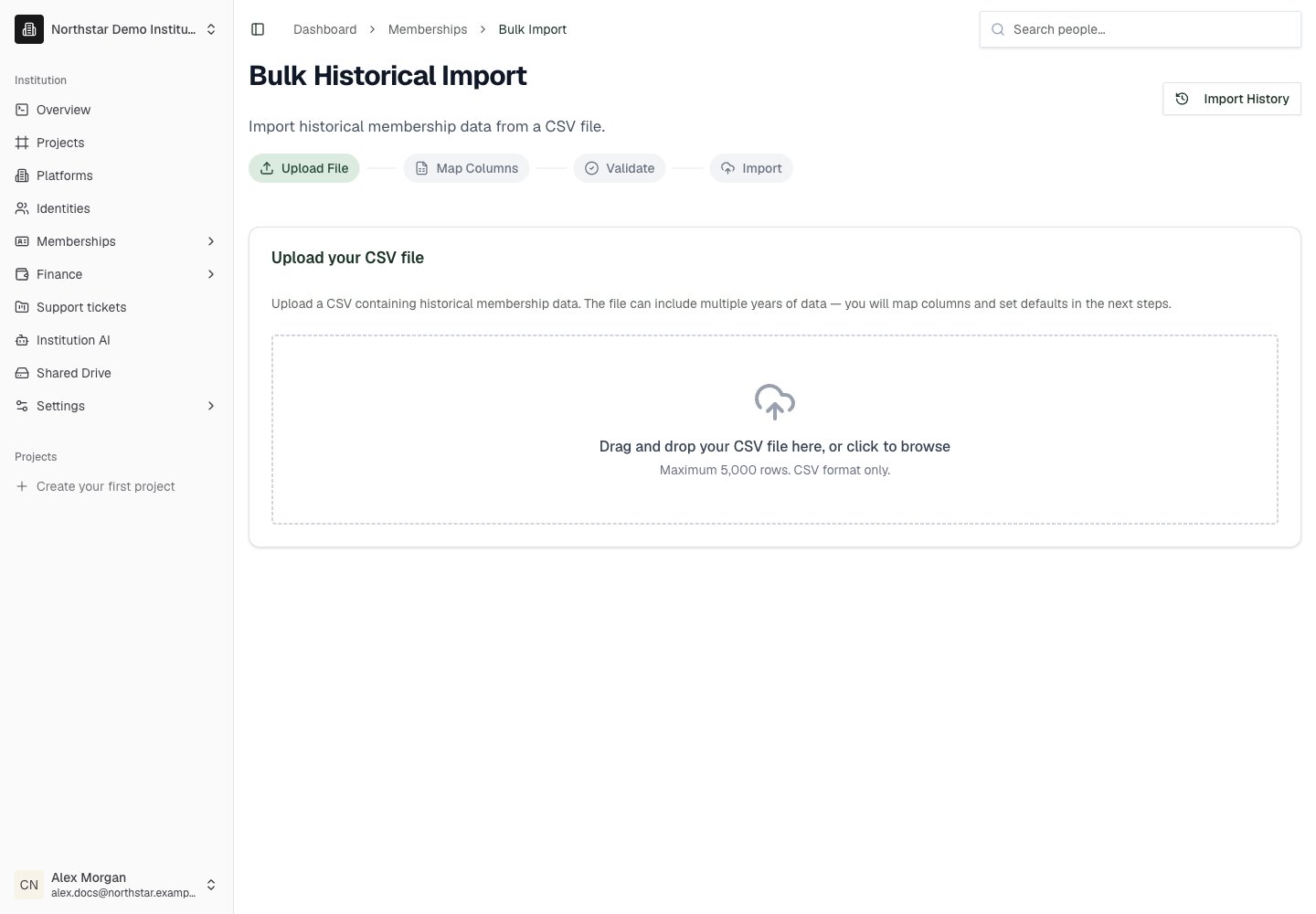The image size is (1316, 914).
Task: Click the Settings sliders icon
Action: click(x=22, y=406)
